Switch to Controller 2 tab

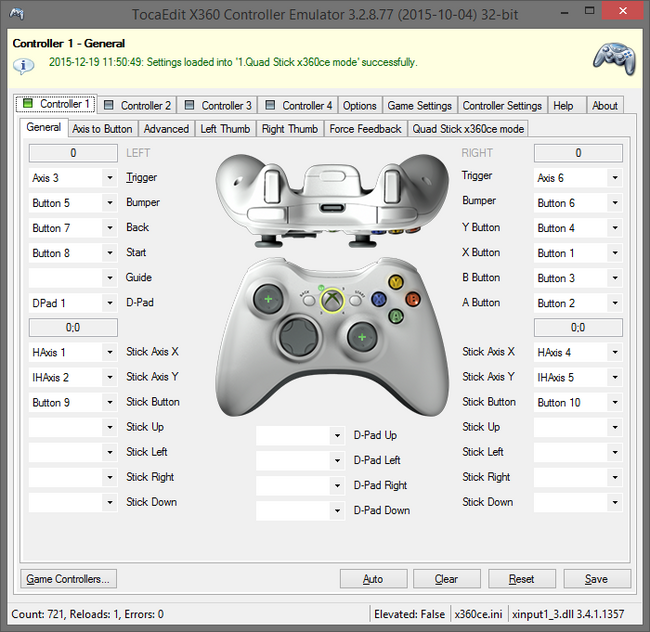137,105
